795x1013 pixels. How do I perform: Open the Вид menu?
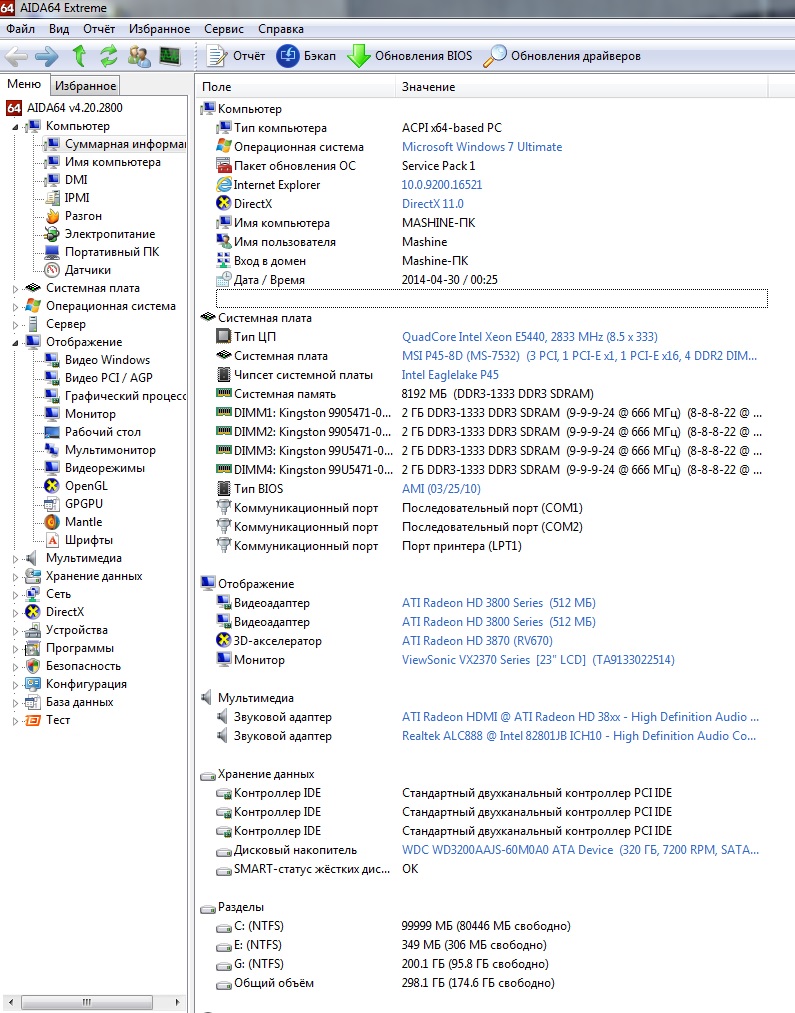point(59,29)
